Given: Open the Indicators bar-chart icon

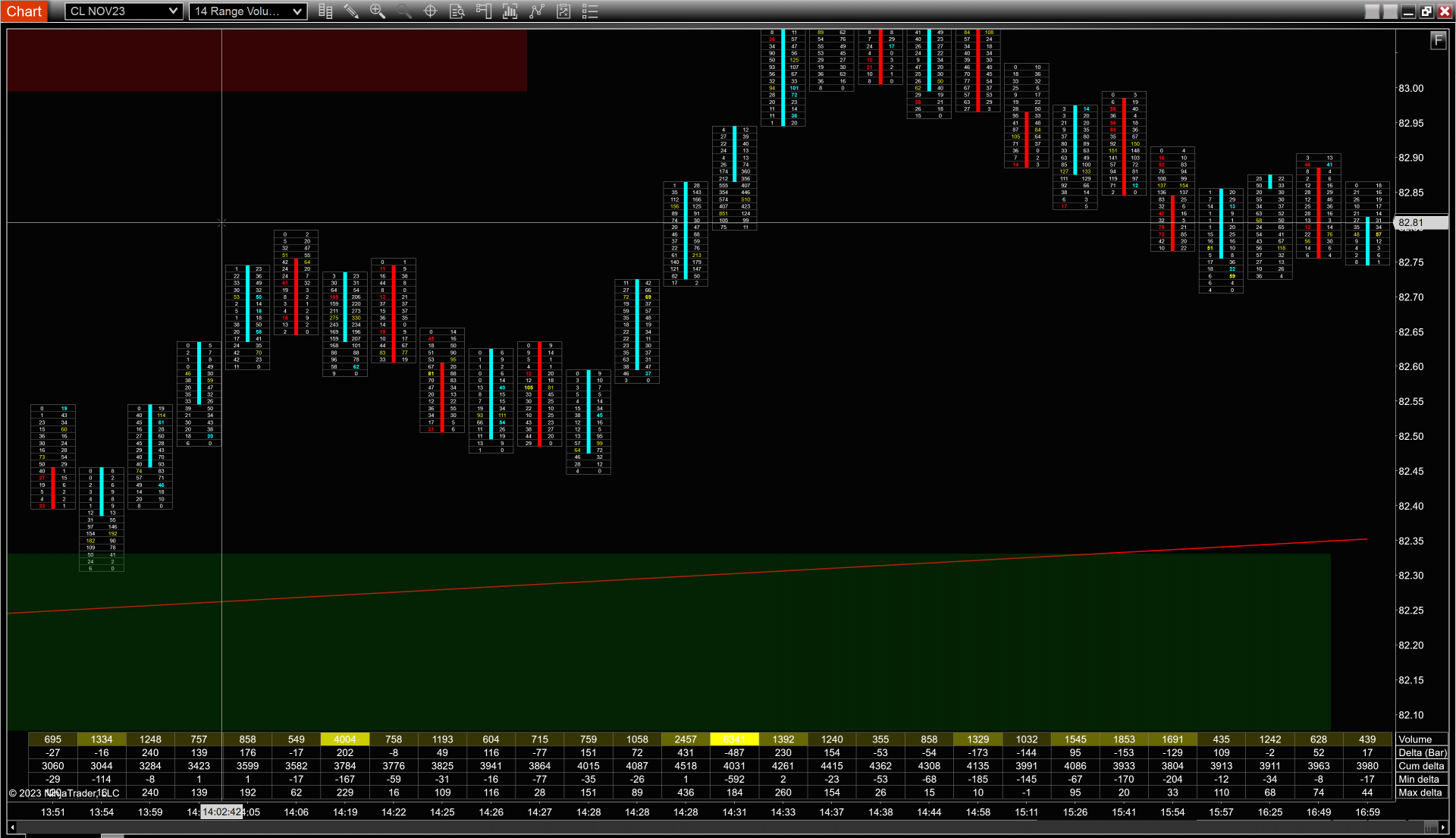Looking at the screenshot, I should point(510,11).
